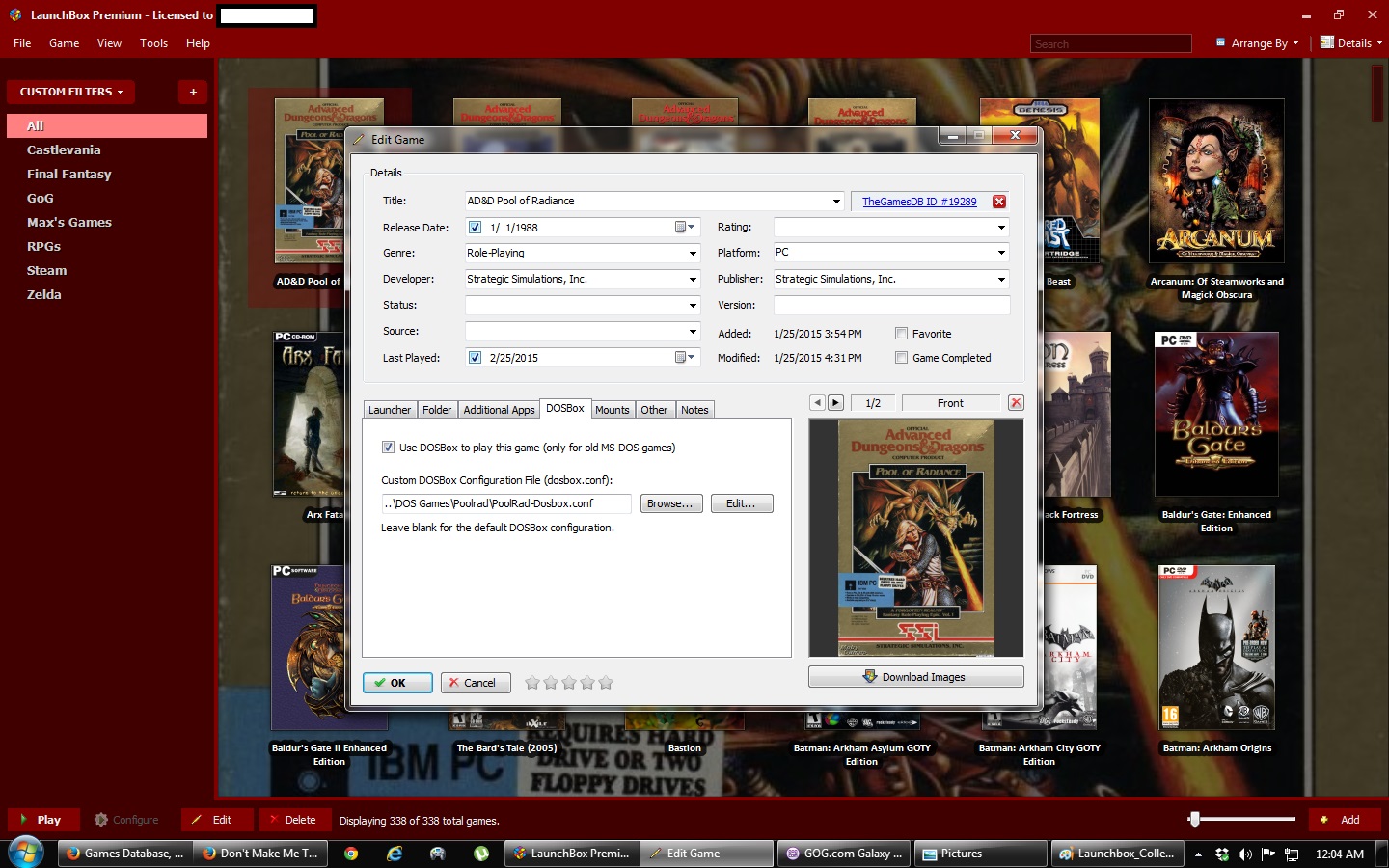Switch to the Launcher tab
Screen dimensions: 1389x868
pos(389,410)
